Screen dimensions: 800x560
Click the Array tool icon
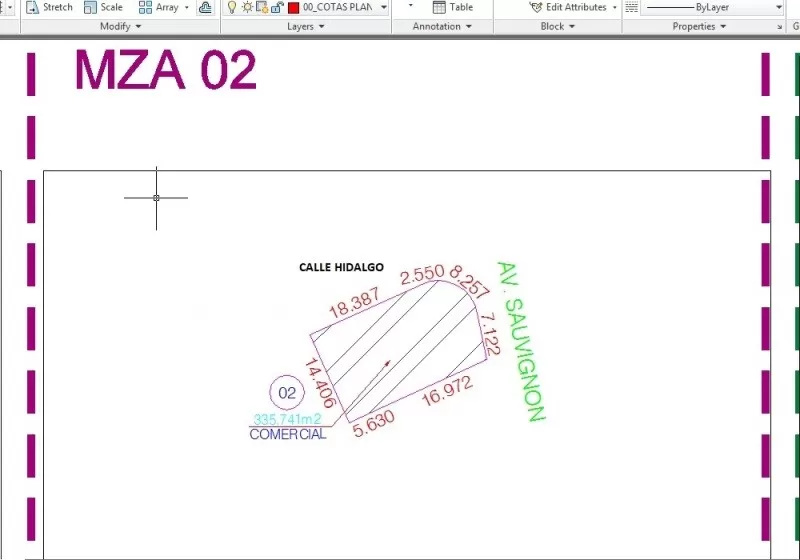[145, 7]
